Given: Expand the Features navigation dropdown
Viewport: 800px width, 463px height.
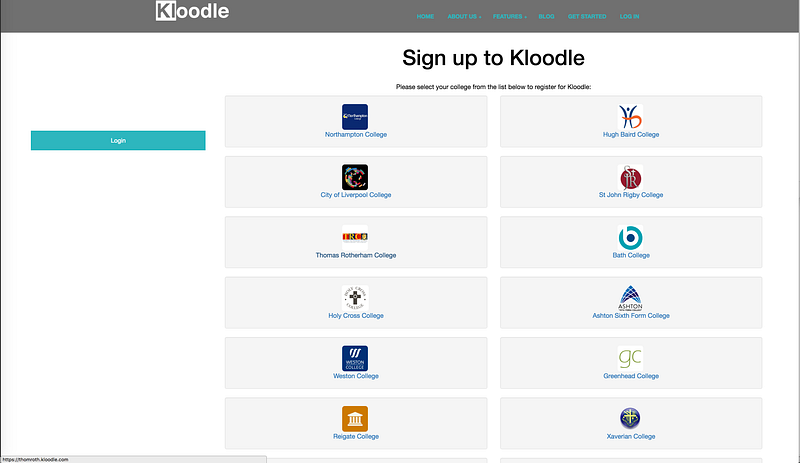Looking at the screenshot, I should point(509,17).
